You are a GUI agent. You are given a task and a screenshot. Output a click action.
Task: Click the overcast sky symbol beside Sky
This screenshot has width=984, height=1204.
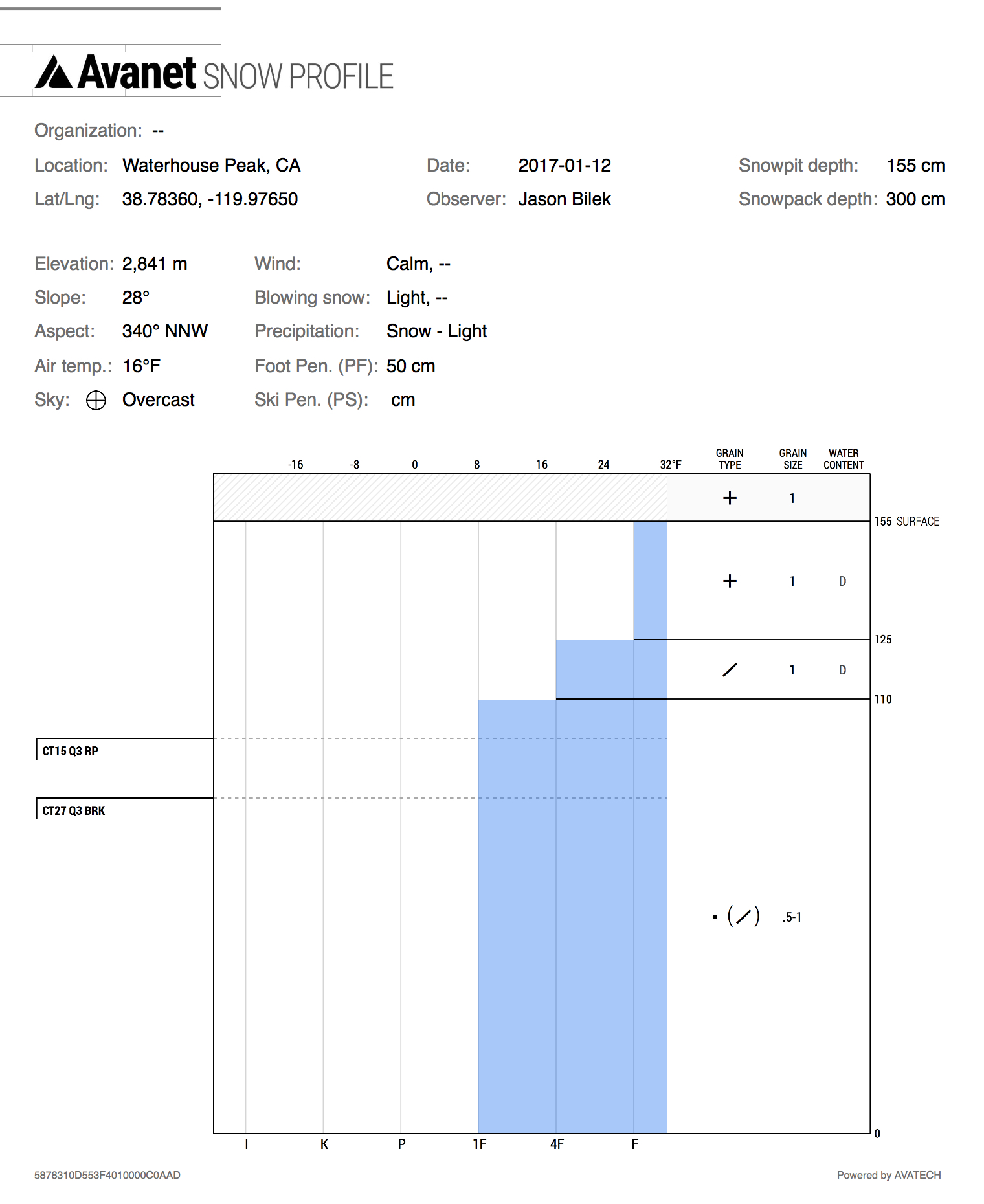click(96, 401)
